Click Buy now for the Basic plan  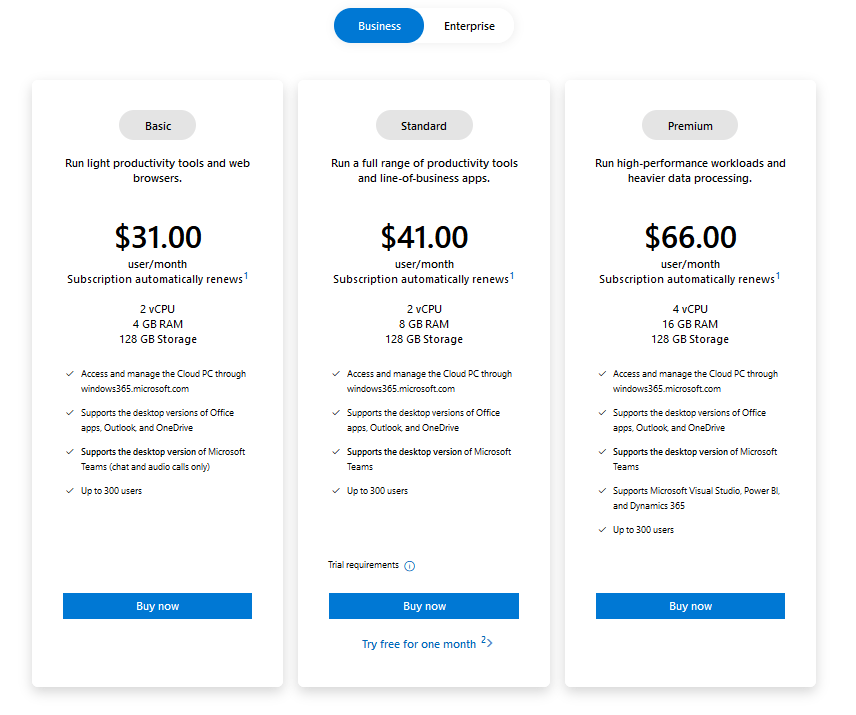[157, 606]
